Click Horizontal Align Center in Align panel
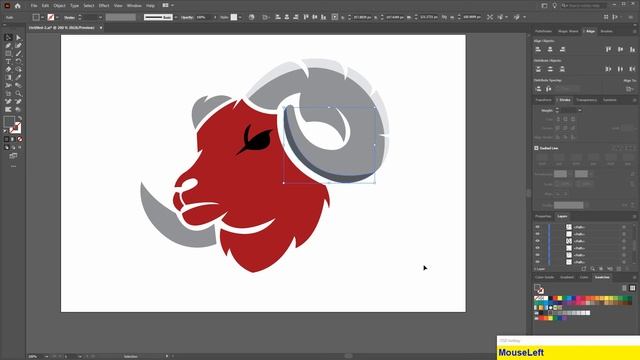This screenshot has height=360, width=640. pyautogui.click(x=550, y=49)
